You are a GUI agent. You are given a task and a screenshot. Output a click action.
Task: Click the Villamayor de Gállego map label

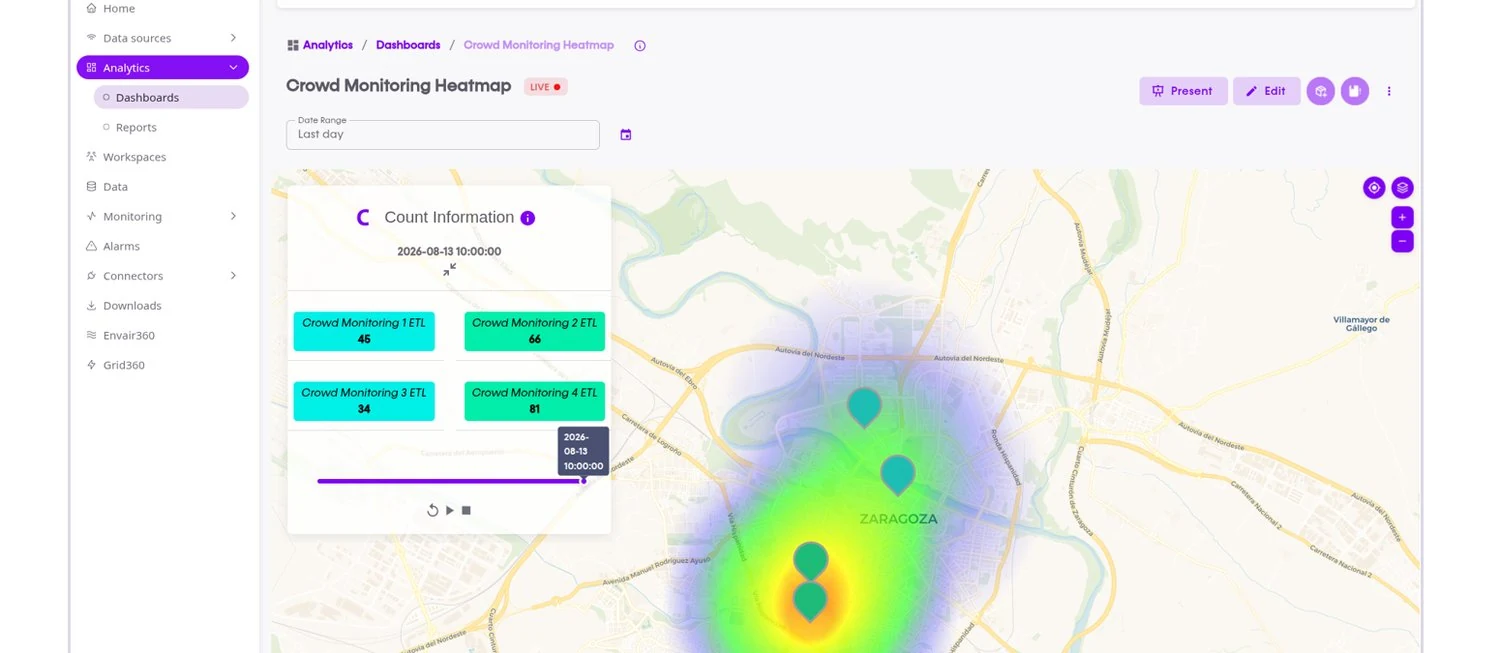[x=1362, y=324]
